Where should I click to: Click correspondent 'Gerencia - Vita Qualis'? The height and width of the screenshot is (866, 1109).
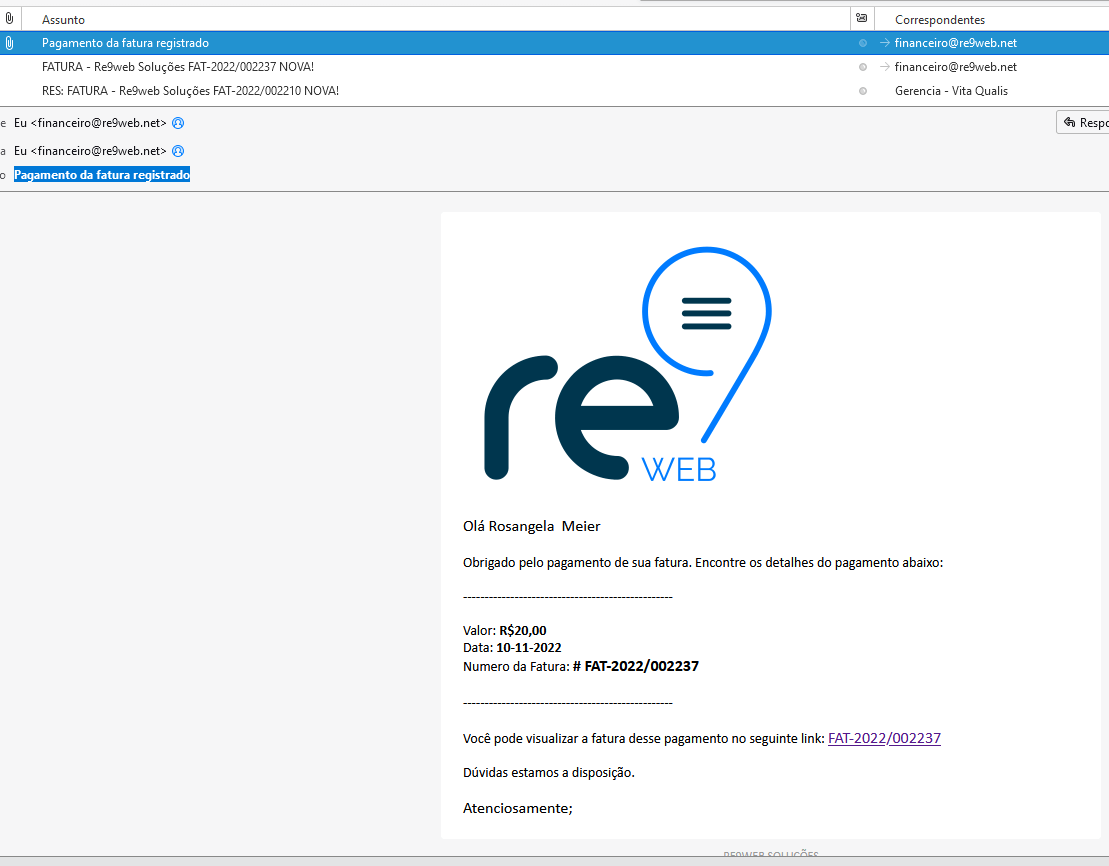(x=951, y=91)
